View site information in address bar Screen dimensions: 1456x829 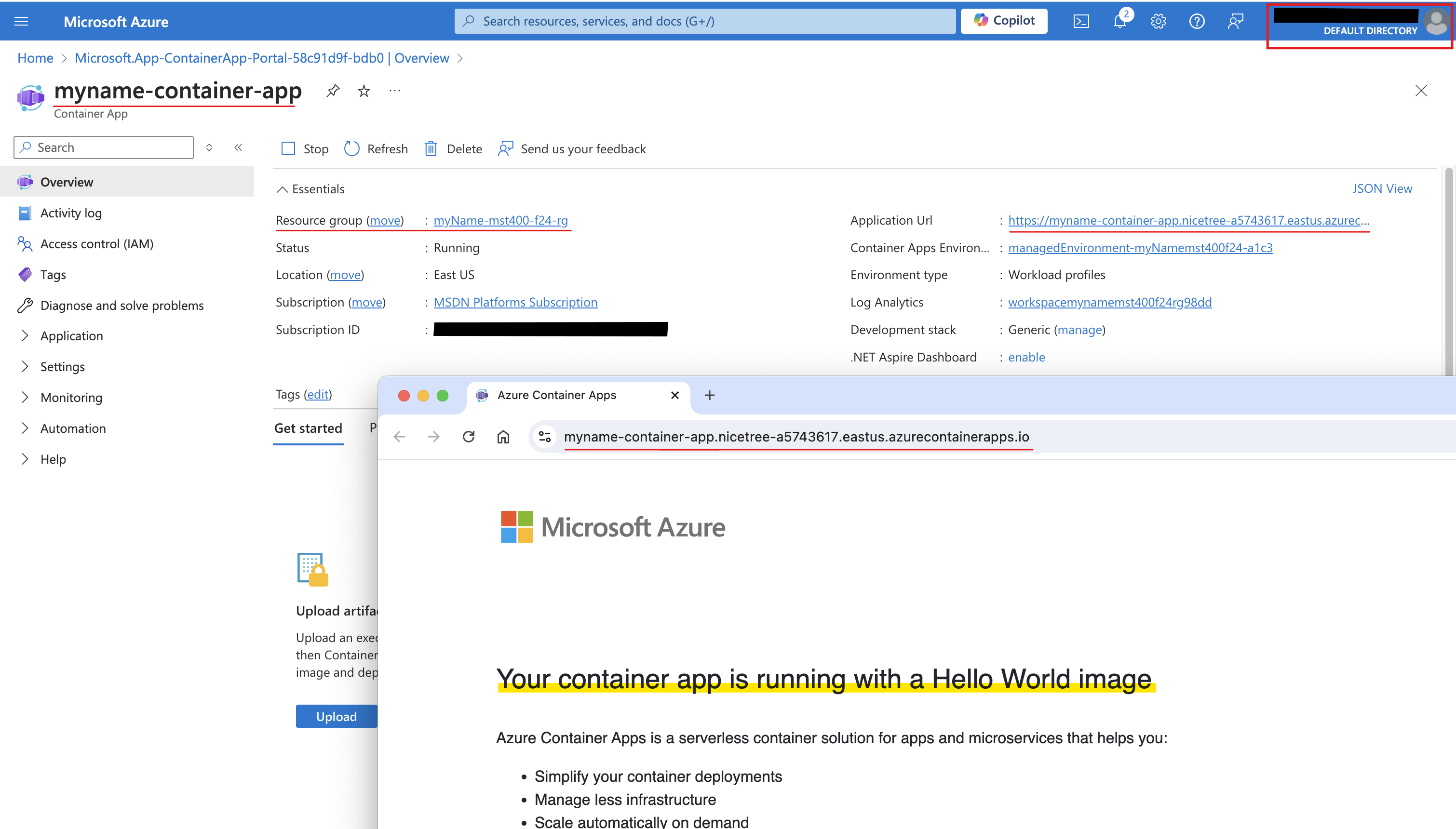point(545,437)
